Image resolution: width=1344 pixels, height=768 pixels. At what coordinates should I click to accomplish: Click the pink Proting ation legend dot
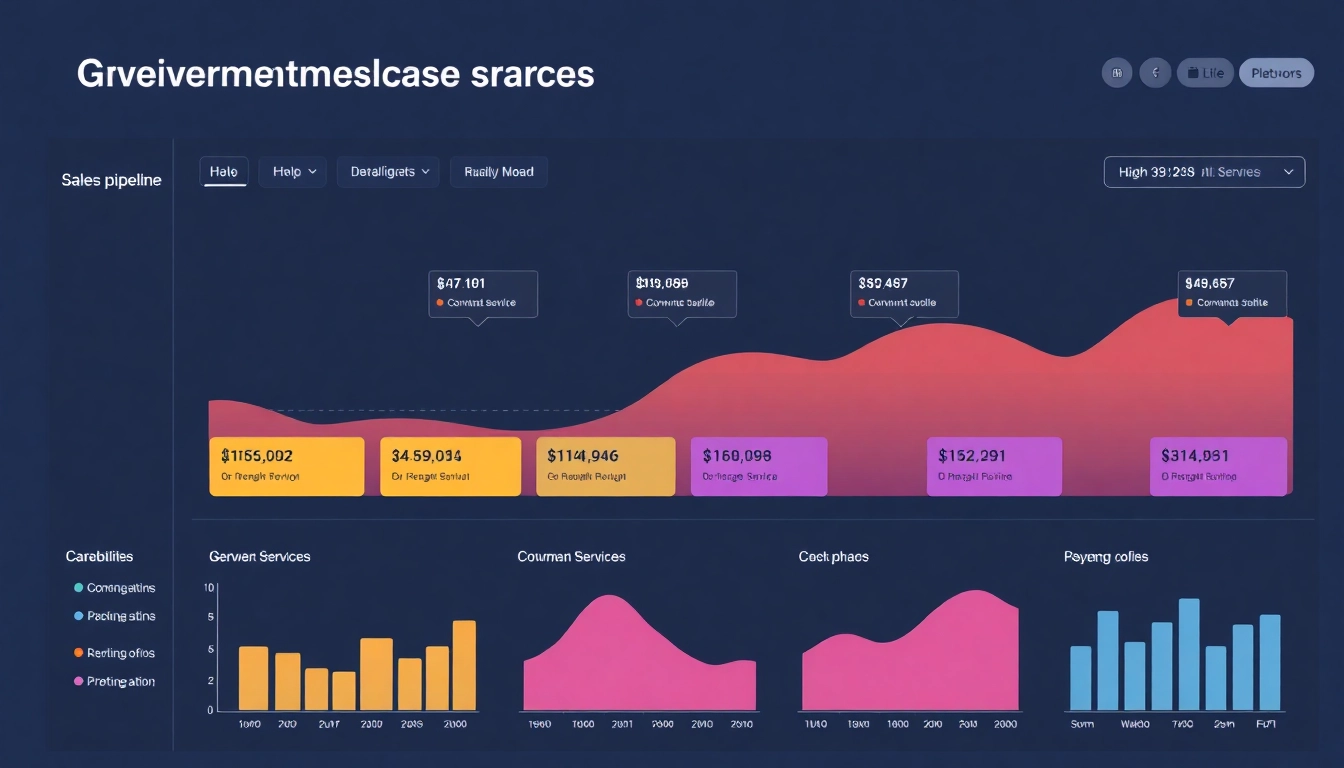[x=79, y=681]
